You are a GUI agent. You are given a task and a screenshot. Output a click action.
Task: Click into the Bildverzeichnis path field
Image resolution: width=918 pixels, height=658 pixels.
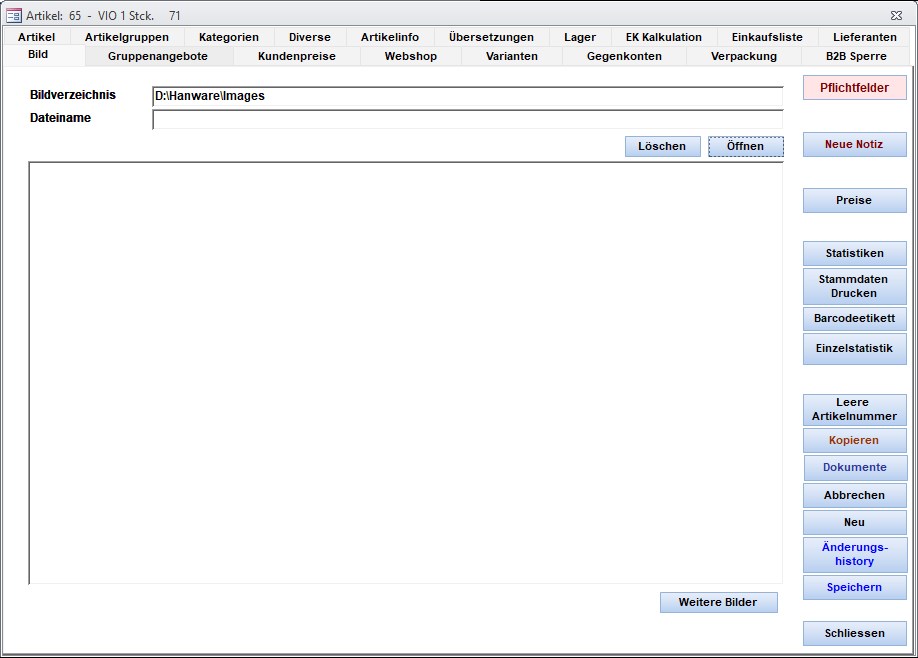point(467,96)
